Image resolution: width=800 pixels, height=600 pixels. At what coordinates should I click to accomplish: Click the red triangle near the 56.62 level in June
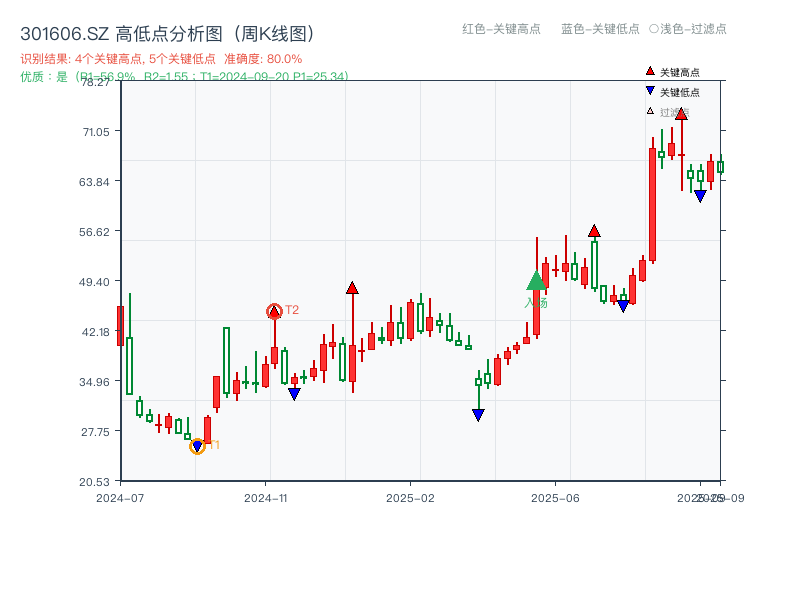(595, 230)
